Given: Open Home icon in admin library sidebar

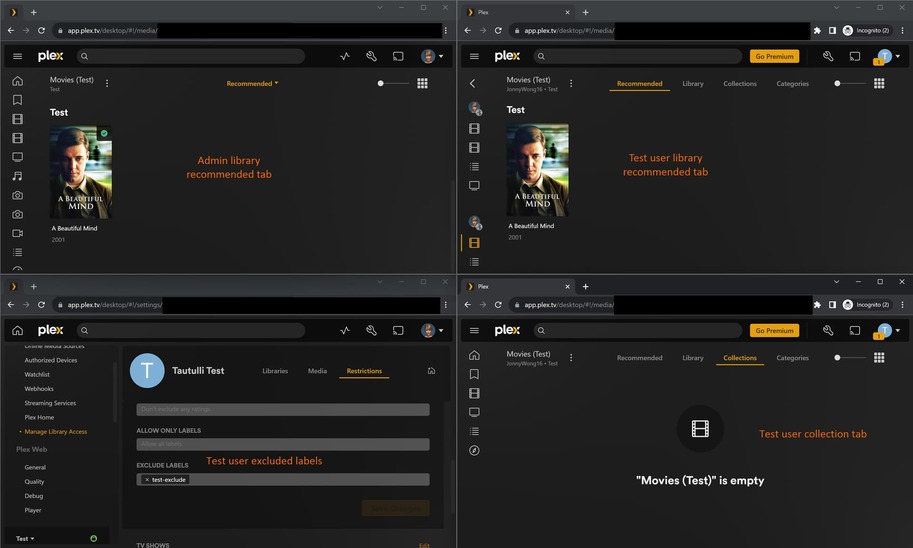Looking at the screenshot, I should [17, 81].
